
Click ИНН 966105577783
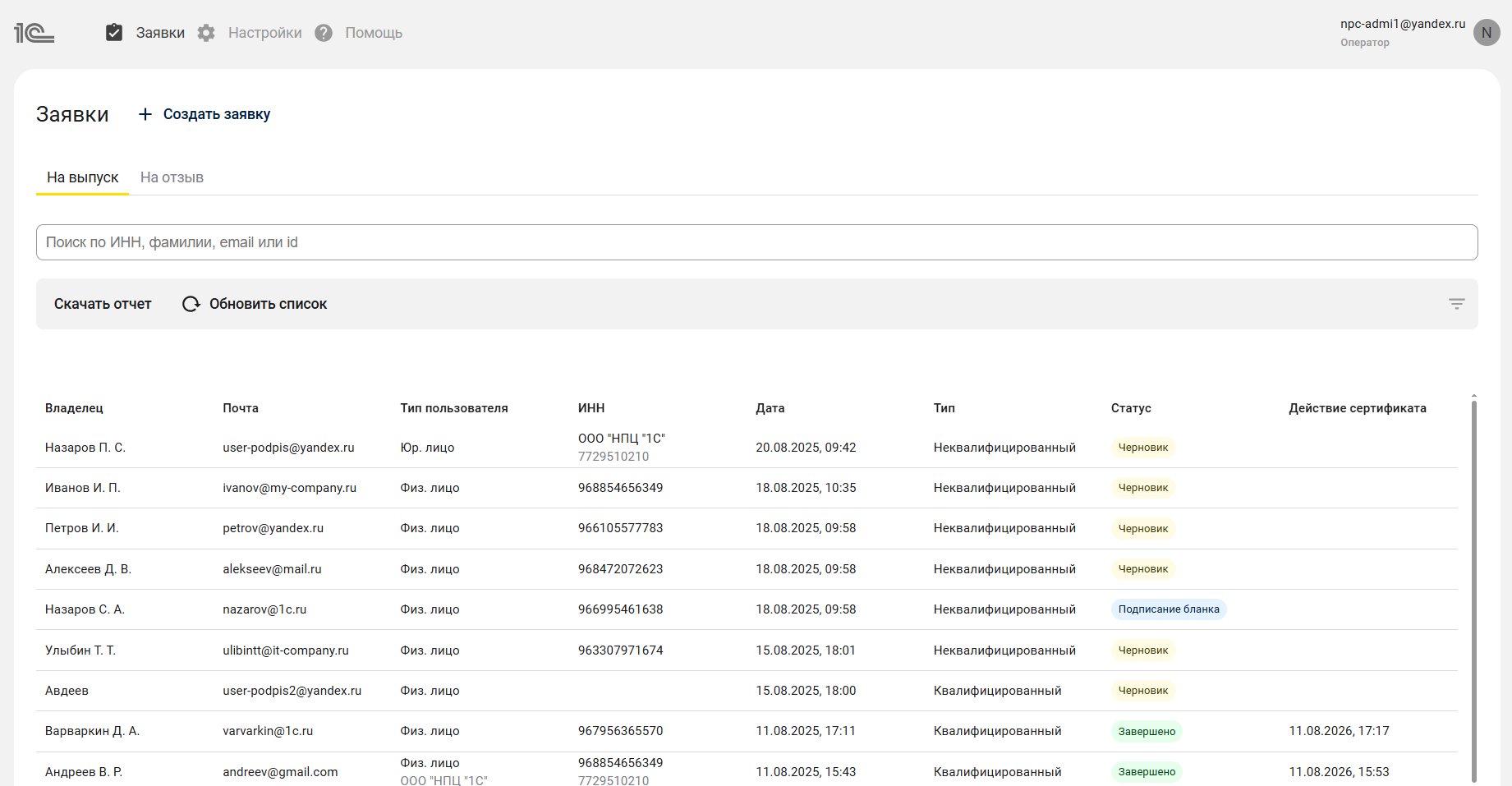coord(620,528)
